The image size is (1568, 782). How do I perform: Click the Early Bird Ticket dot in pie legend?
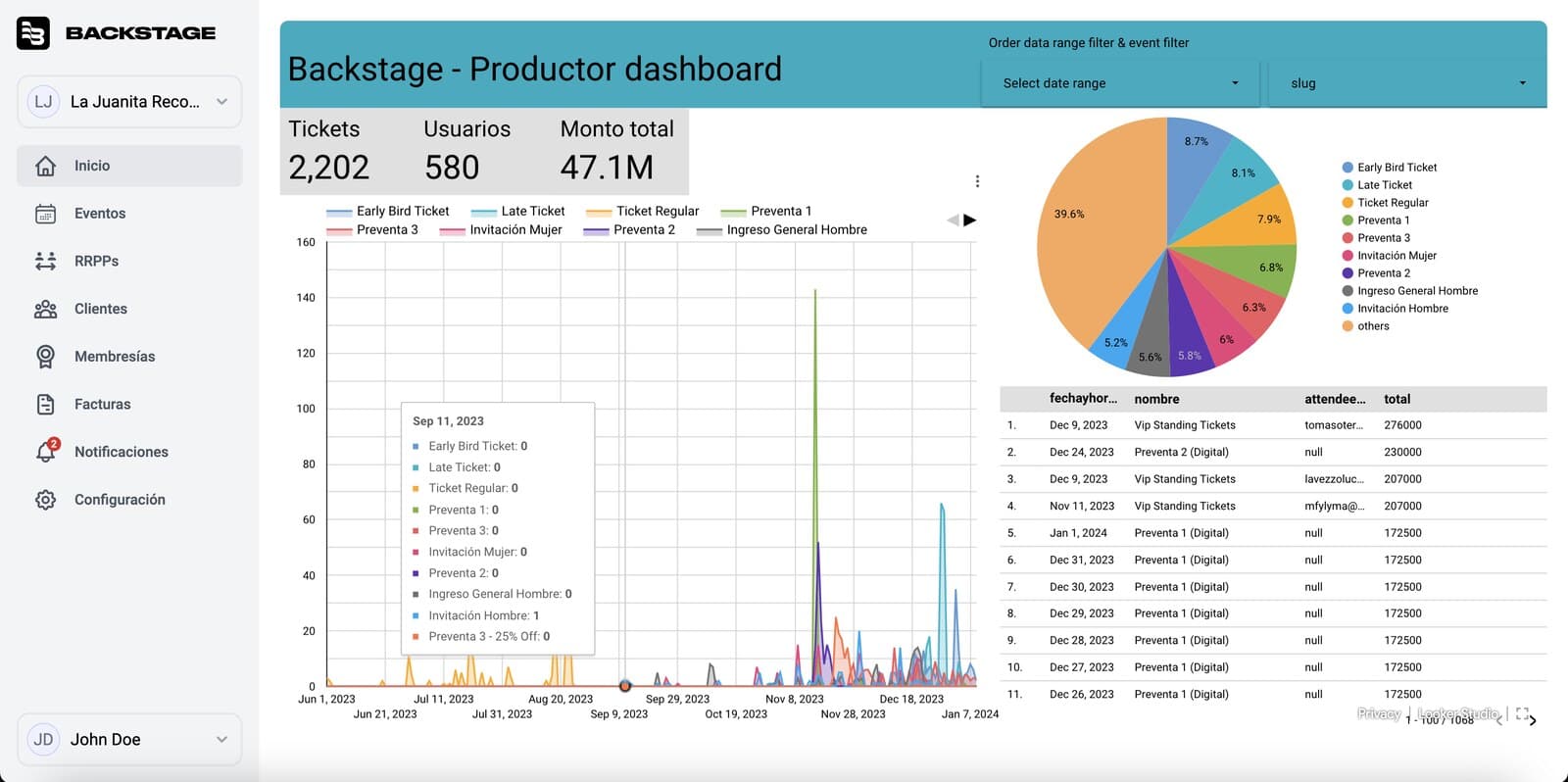click(1347, 168)
